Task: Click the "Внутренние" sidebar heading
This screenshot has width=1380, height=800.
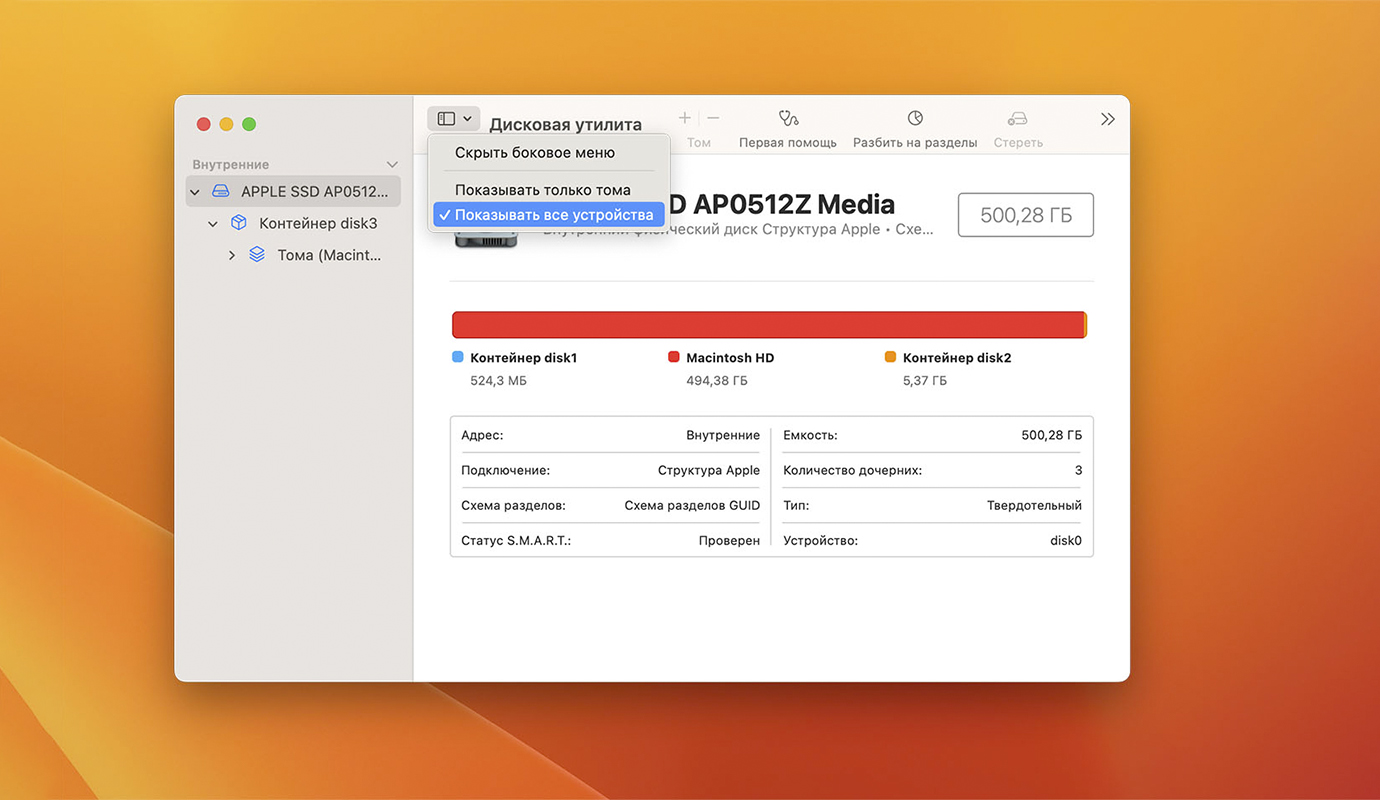Action: coord(231,164)
